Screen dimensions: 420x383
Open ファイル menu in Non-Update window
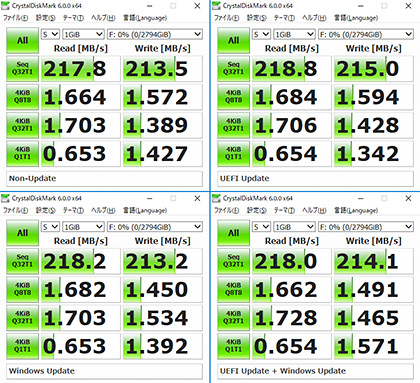coord(16,18)
